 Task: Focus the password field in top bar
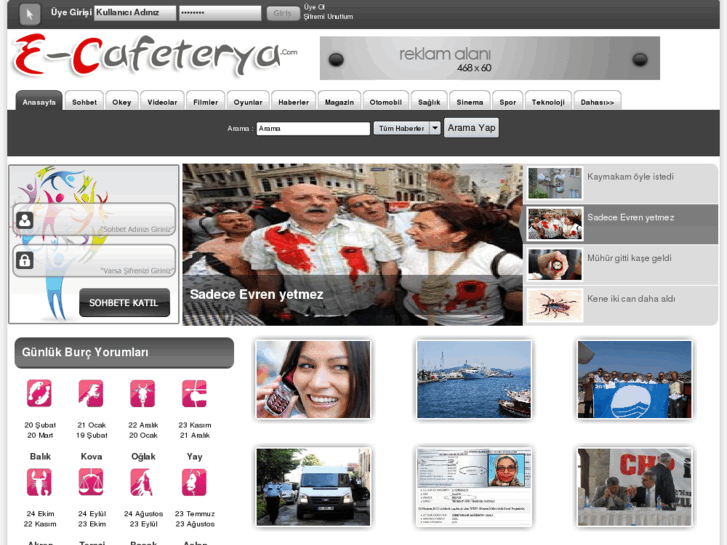220,13
